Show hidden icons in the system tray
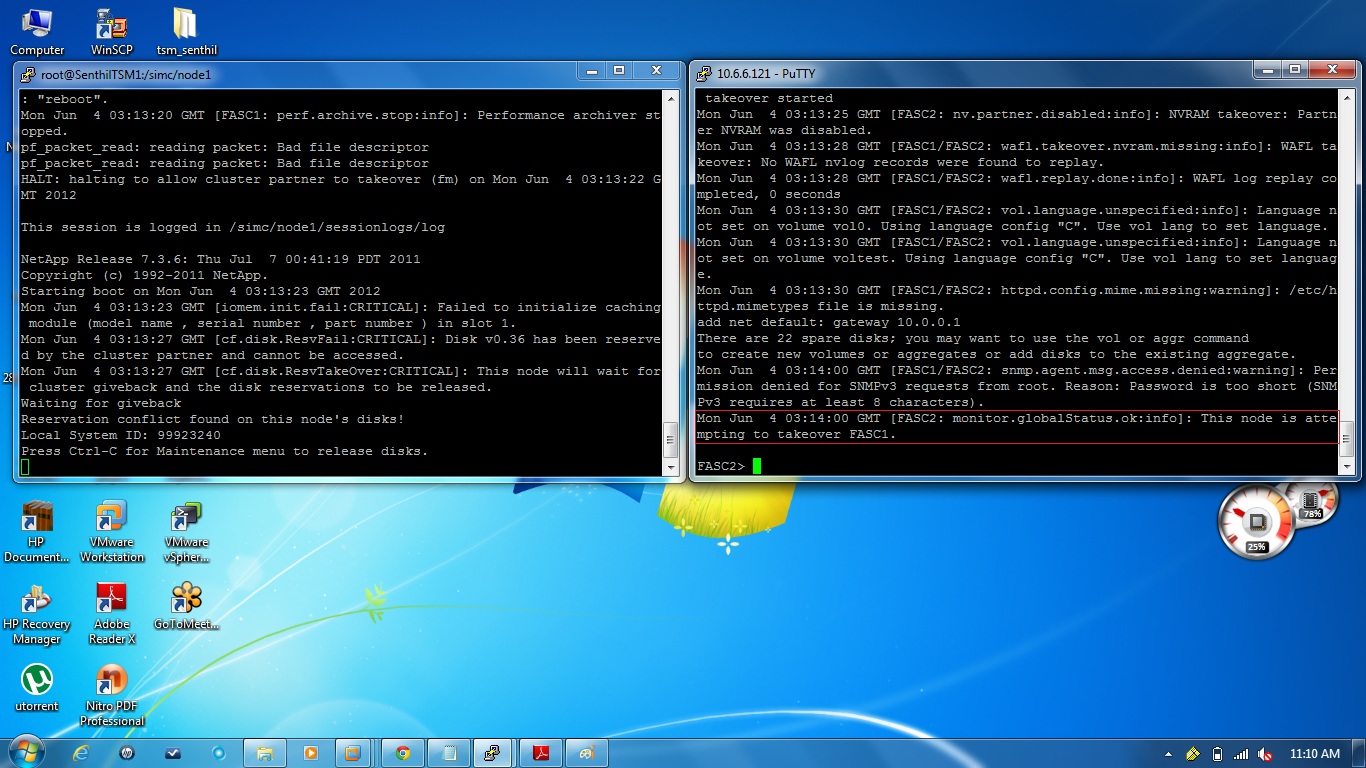Image resolution: width=1366 pixels, height=768 pixels. (x=1168, y=753)
